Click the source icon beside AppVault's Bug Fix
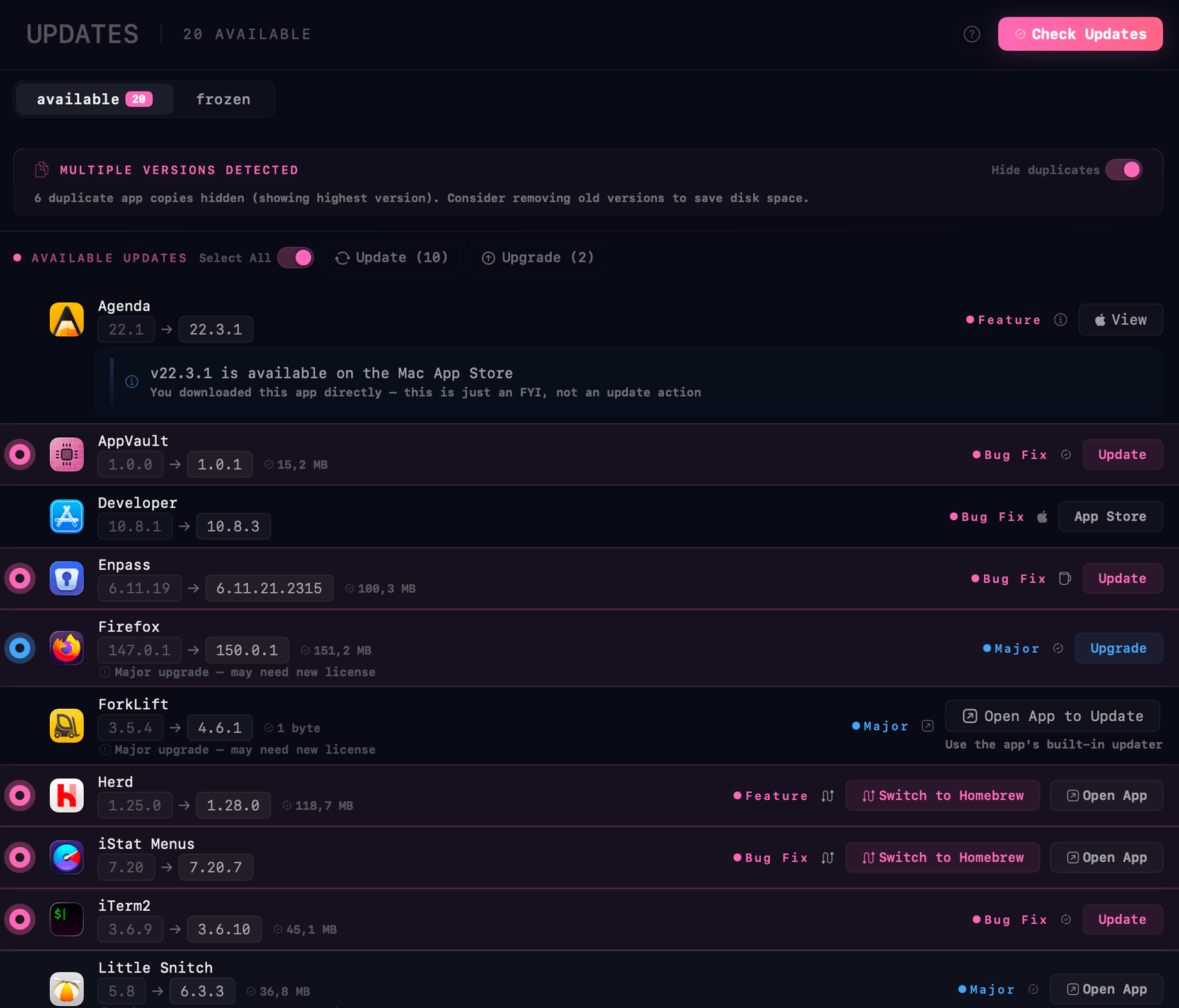Image resolution: width=1179 pixels, height=1008 pixels. click(x=1066, y=455)
